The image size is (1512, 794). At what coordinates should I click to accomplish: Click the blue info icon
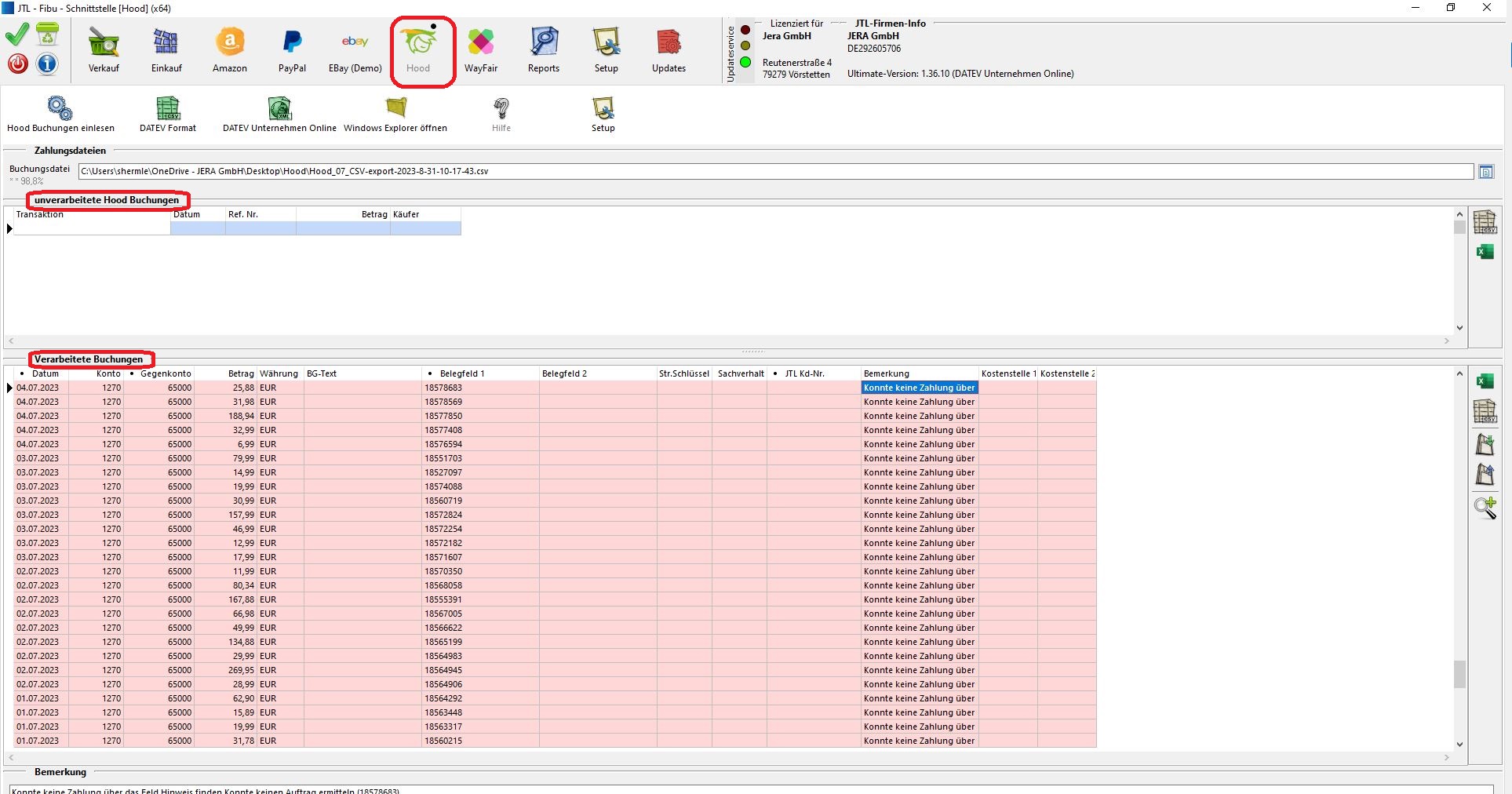coord(47,64)
